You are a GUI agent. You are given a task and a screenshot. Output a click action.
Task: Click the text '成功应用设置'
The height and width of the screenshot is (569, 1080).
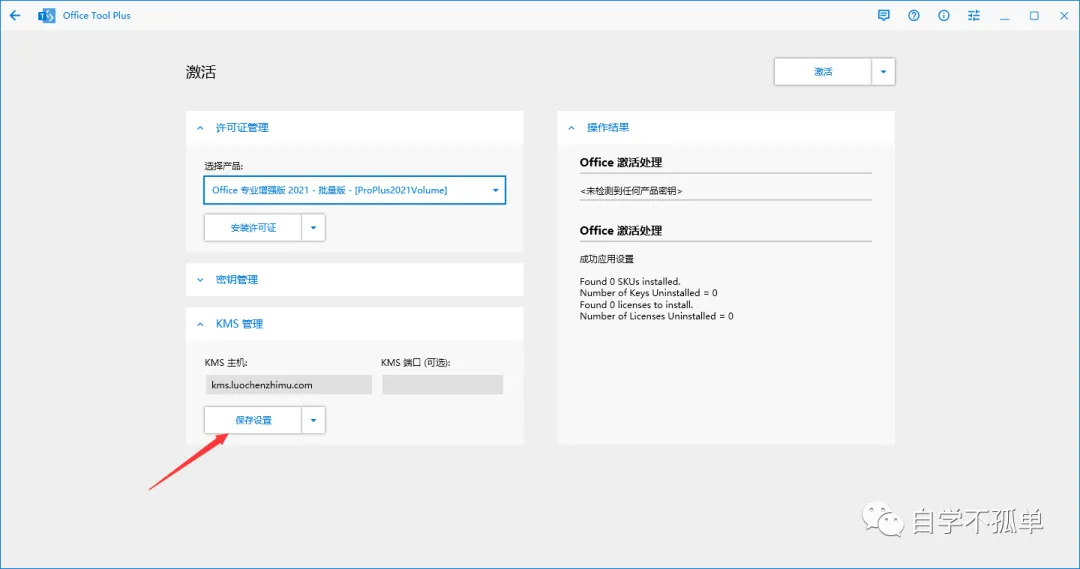point(606,259)
